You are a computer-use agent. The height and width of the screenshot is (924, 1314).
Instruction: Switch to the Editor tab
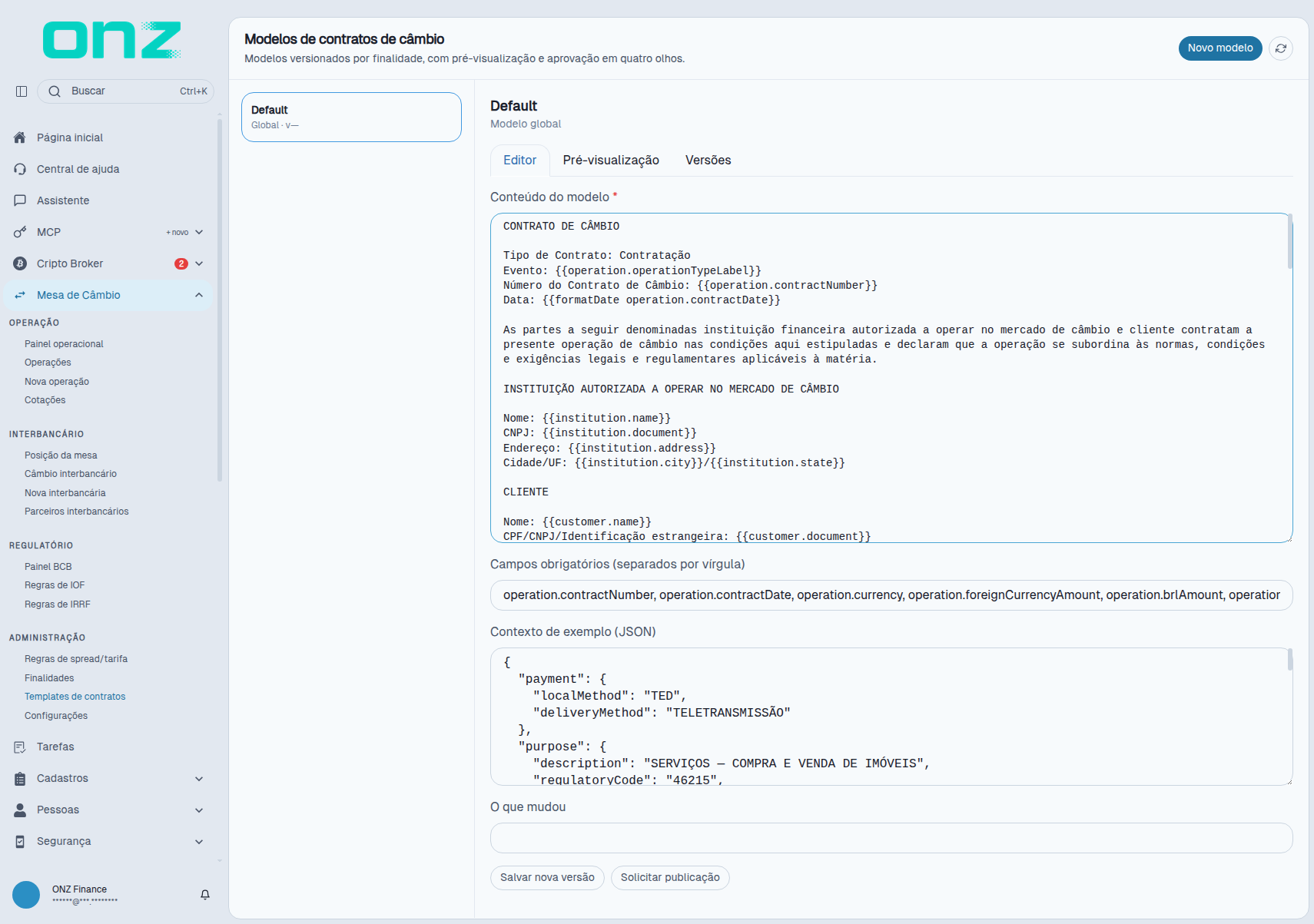coord(519,161)
